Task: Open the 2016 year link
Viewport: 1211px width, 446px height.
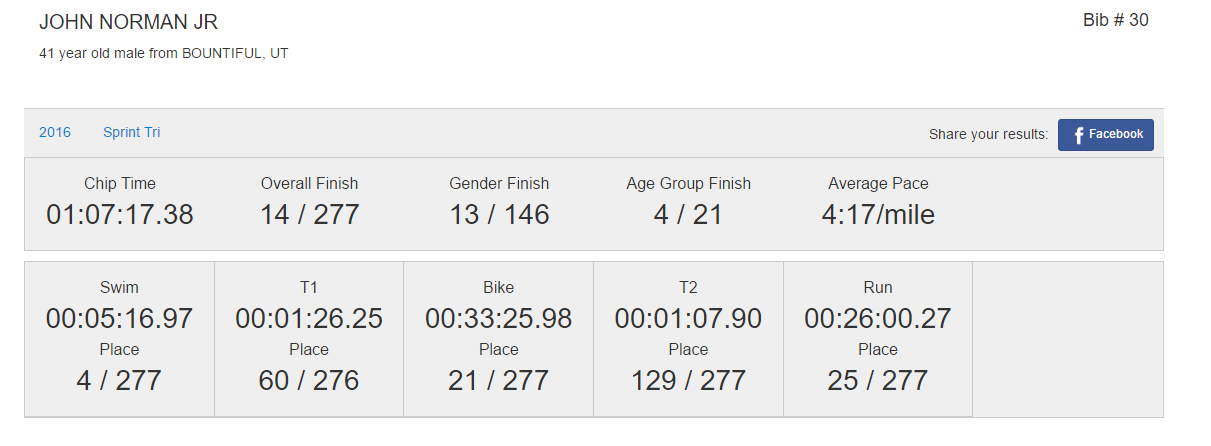Action: (x=55, y=132)
